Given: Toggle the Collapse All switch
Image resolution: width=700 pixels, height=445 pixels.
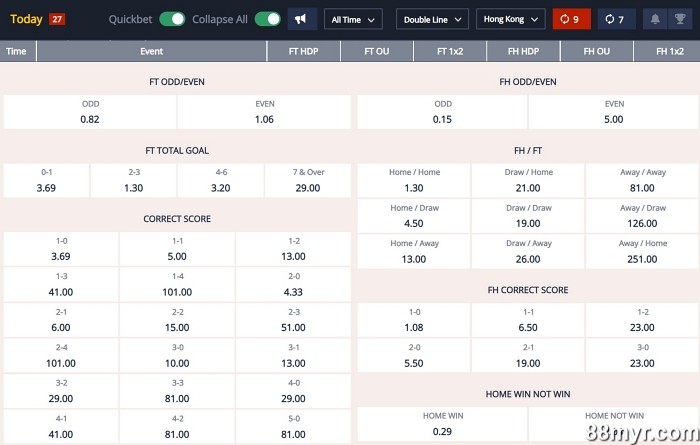Looking at the screenshot, I should [x=267, y=19].
